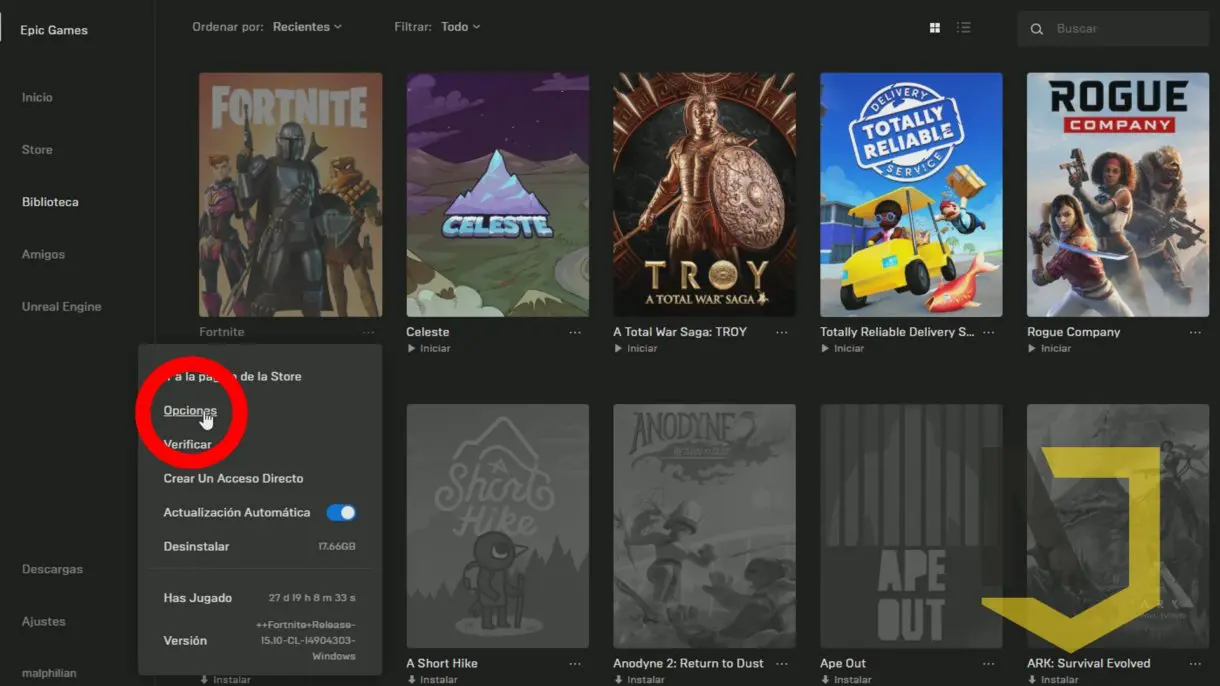Select the Rogue Company cover art
Image resolution: width=1220 pixels, height=686 pixels.
pos(1118,195)
